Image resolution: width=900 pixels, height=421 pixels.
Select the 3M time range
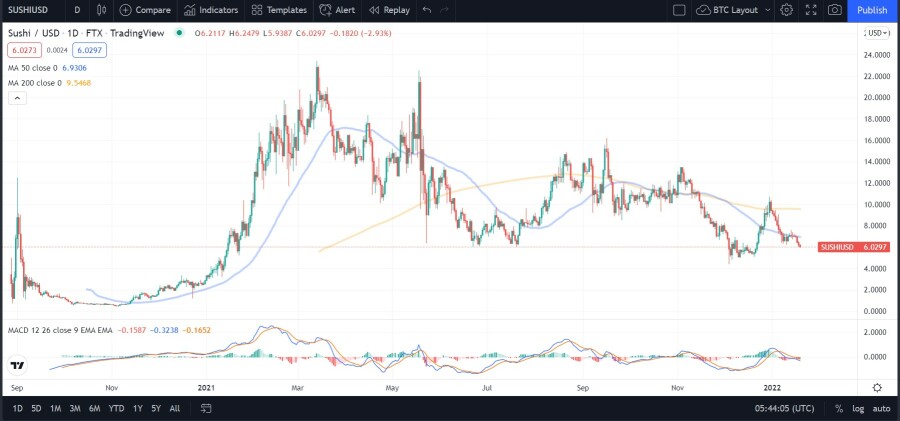coord(75,408)
